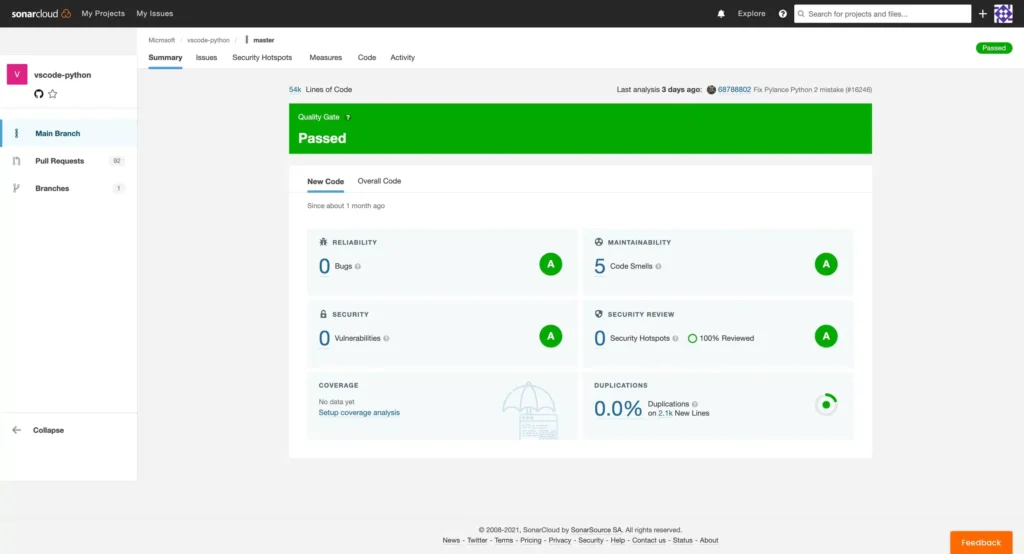The width and height of the screenshot is (1024, 554).
Task: Click the Vulnerabilities info icon
Action: [x=387, y=338]
